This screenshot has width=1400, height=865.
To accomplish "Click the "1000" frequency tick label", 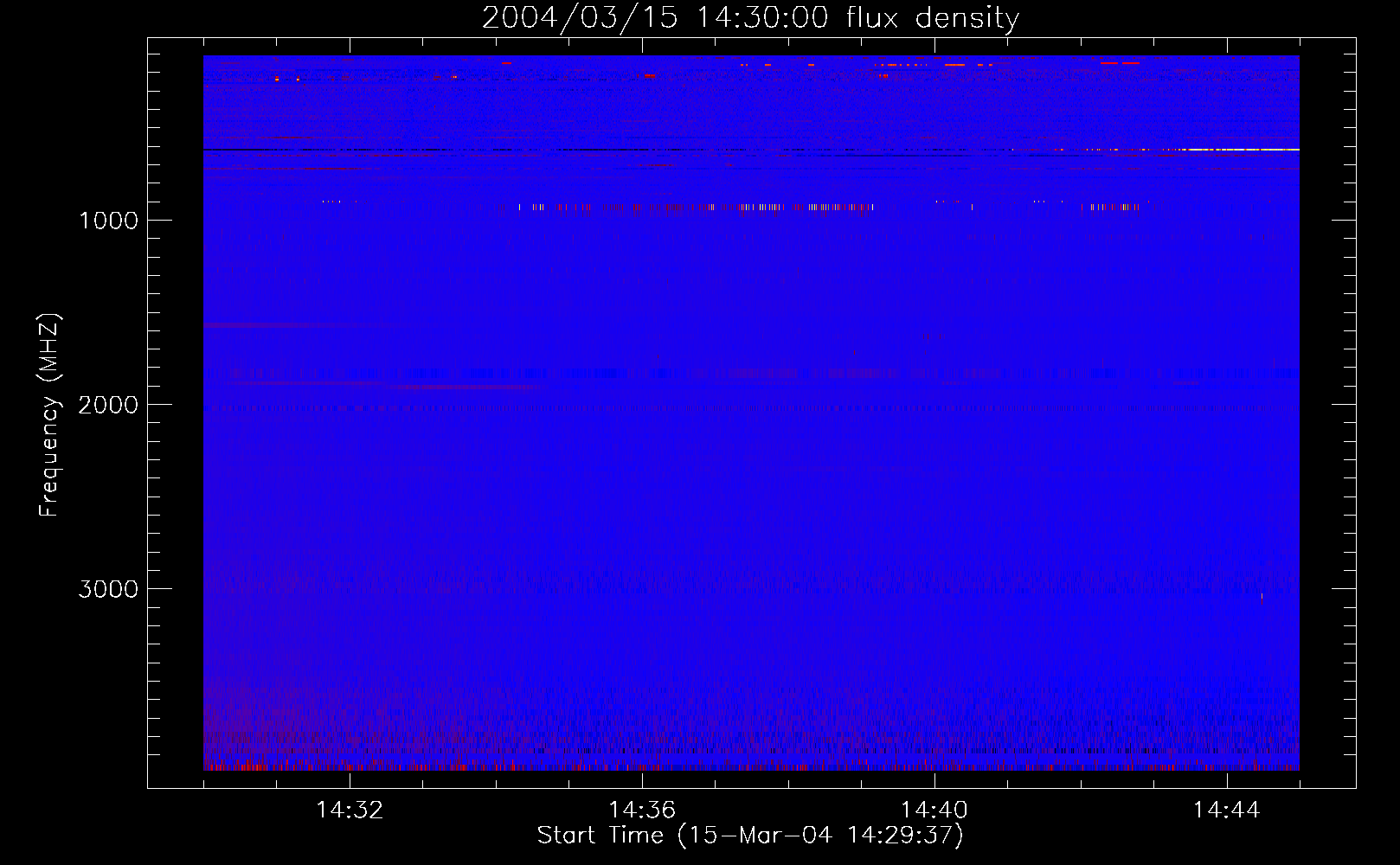I will (x=108, y=221).
